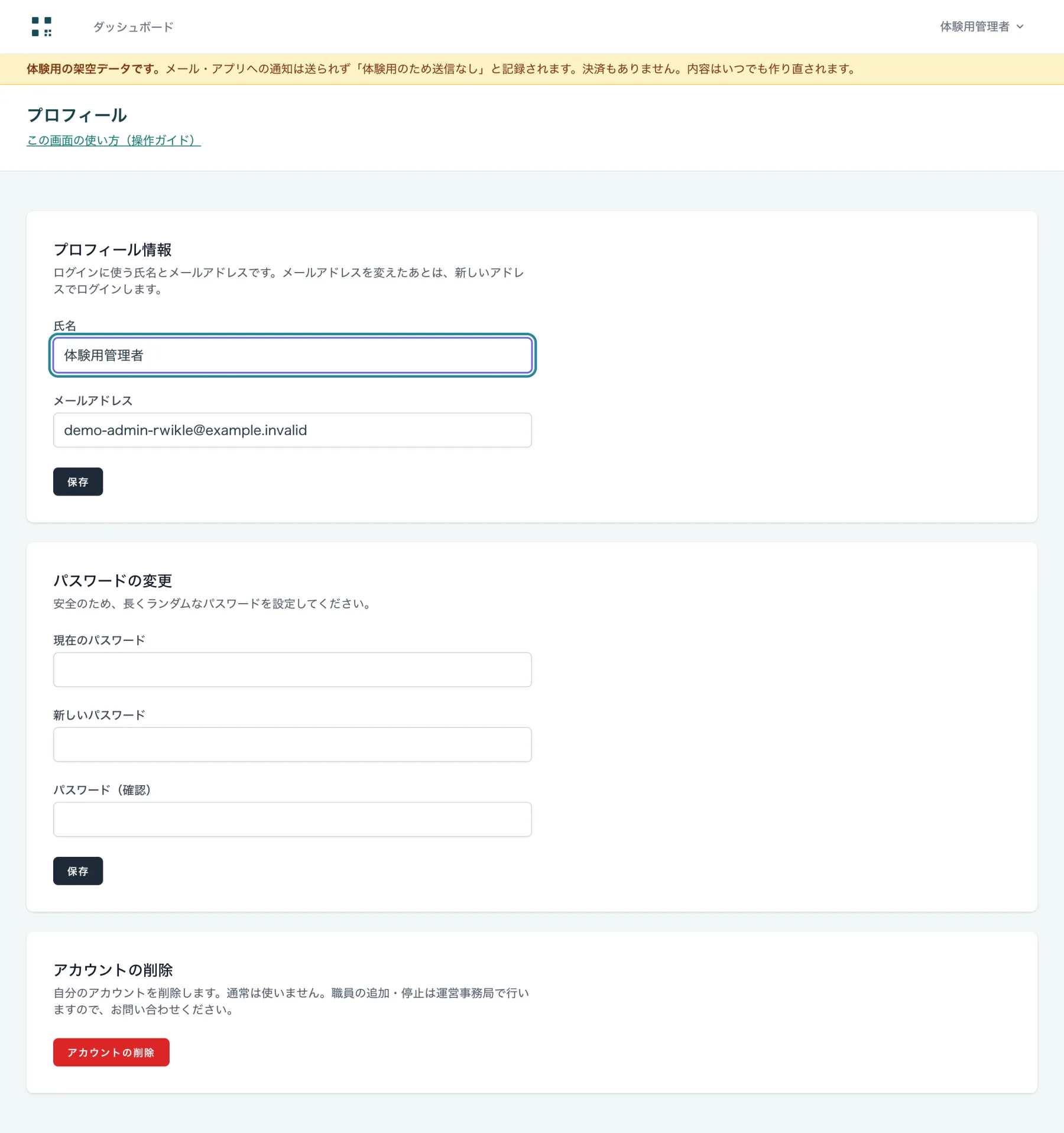Click the 新しいパスワード label

point(99,715)
